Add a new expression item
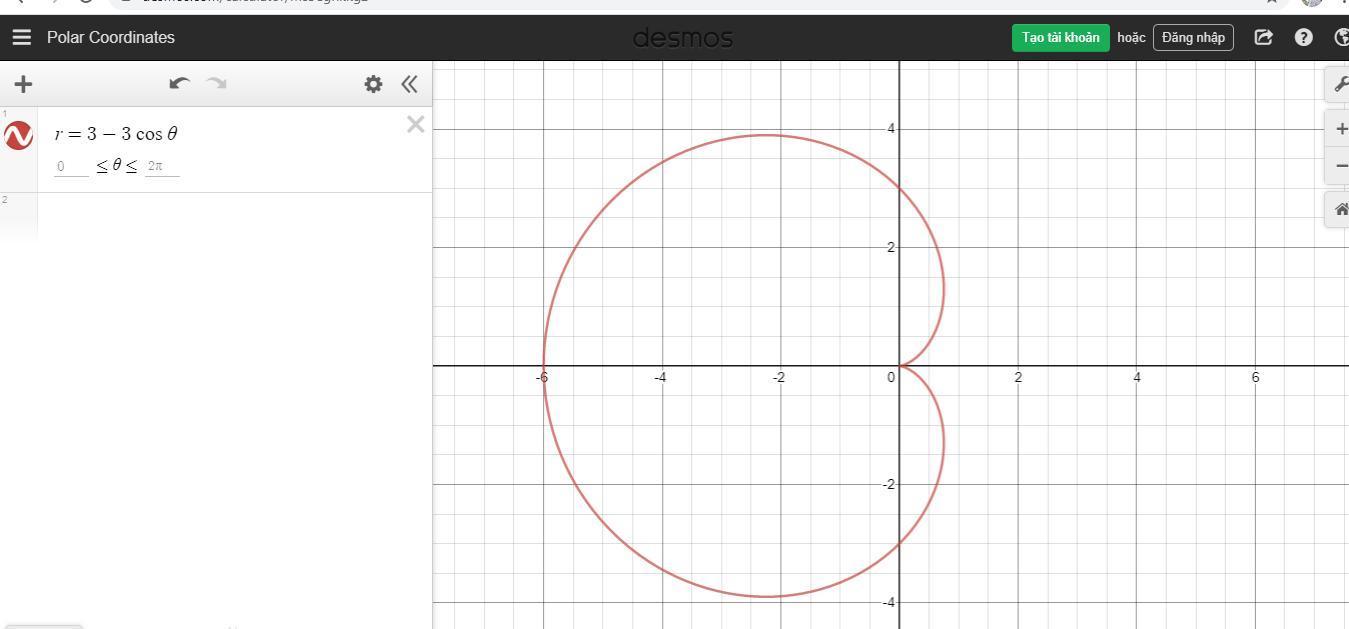This screenshot has height=629, width=1349. click(x=23, y=84)
